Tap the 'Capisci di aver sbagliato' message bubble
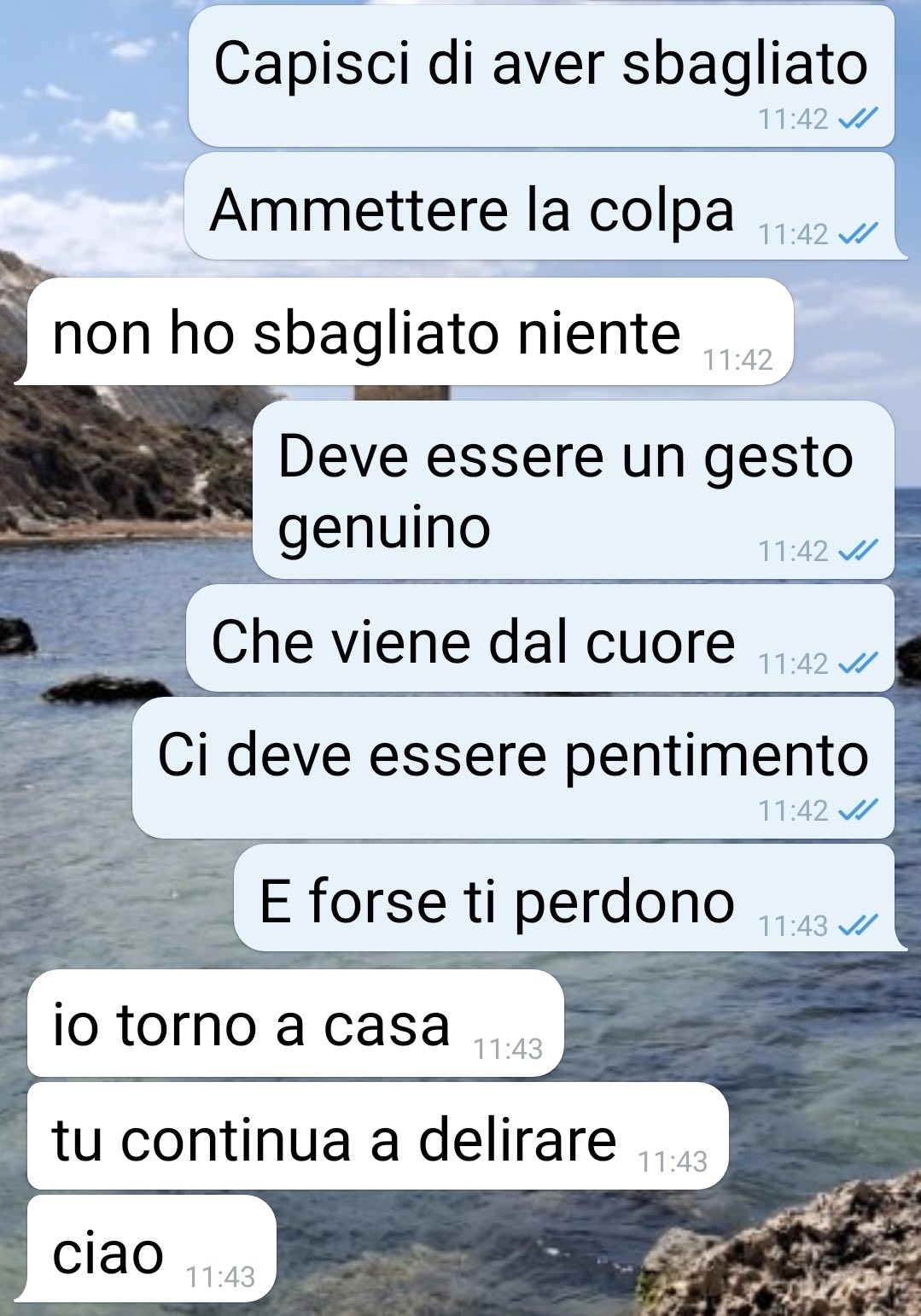 point(541,76)
